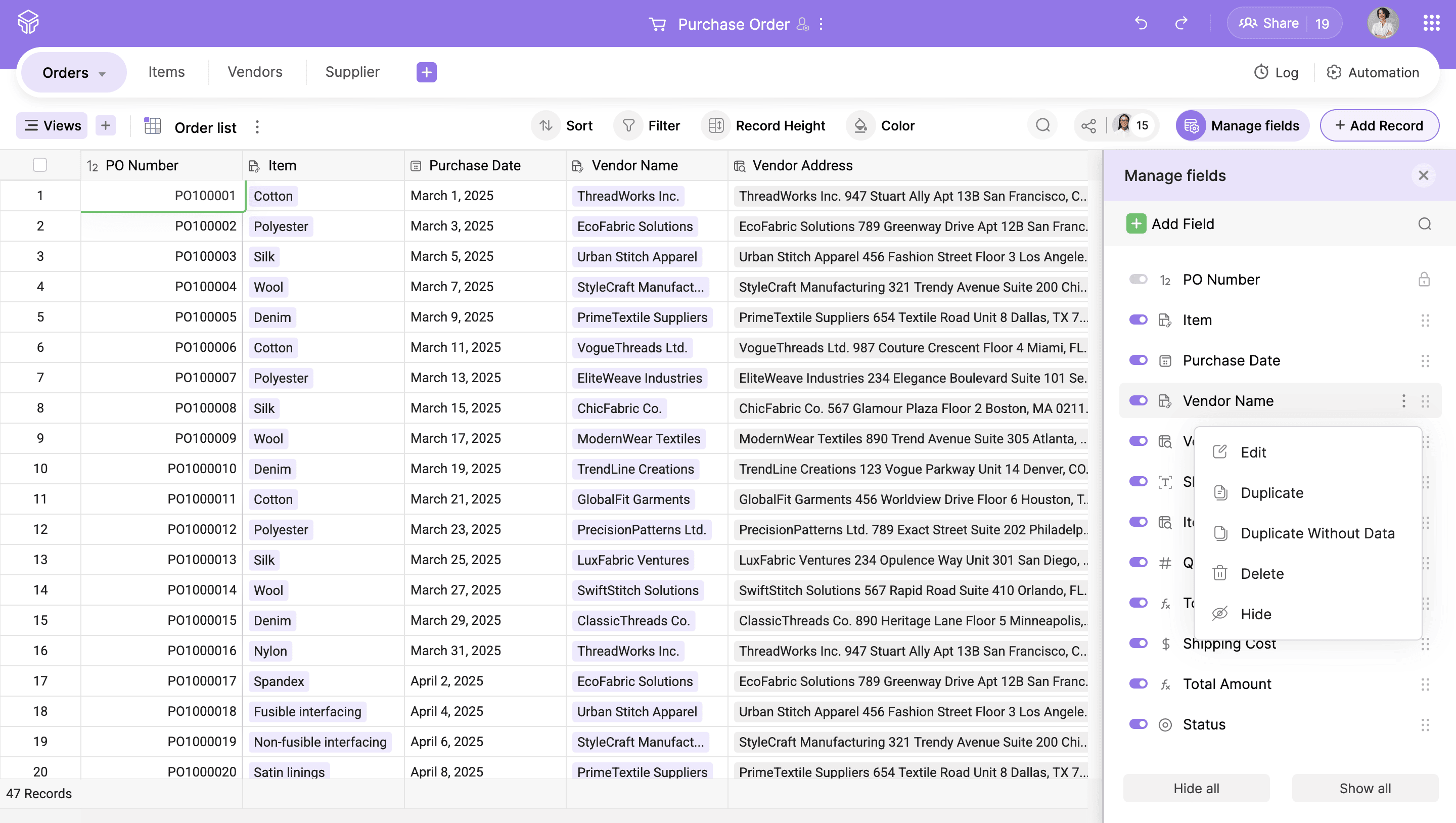The width and height of the screenshot is (1456, 823).
Task: Open Purchase Order title options menu
Action: coord(821,24)
